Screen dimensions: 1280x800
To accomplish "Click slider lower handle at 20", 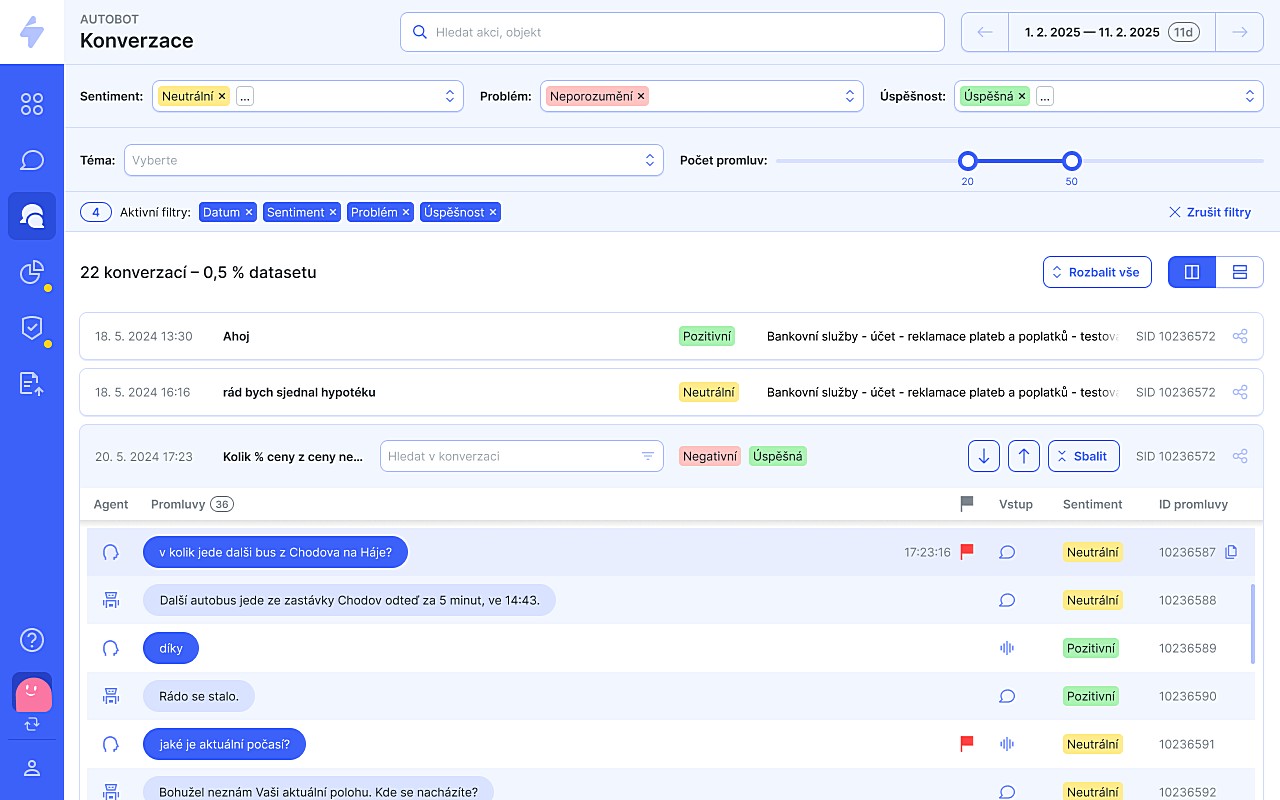I will [x=967, y=160].
